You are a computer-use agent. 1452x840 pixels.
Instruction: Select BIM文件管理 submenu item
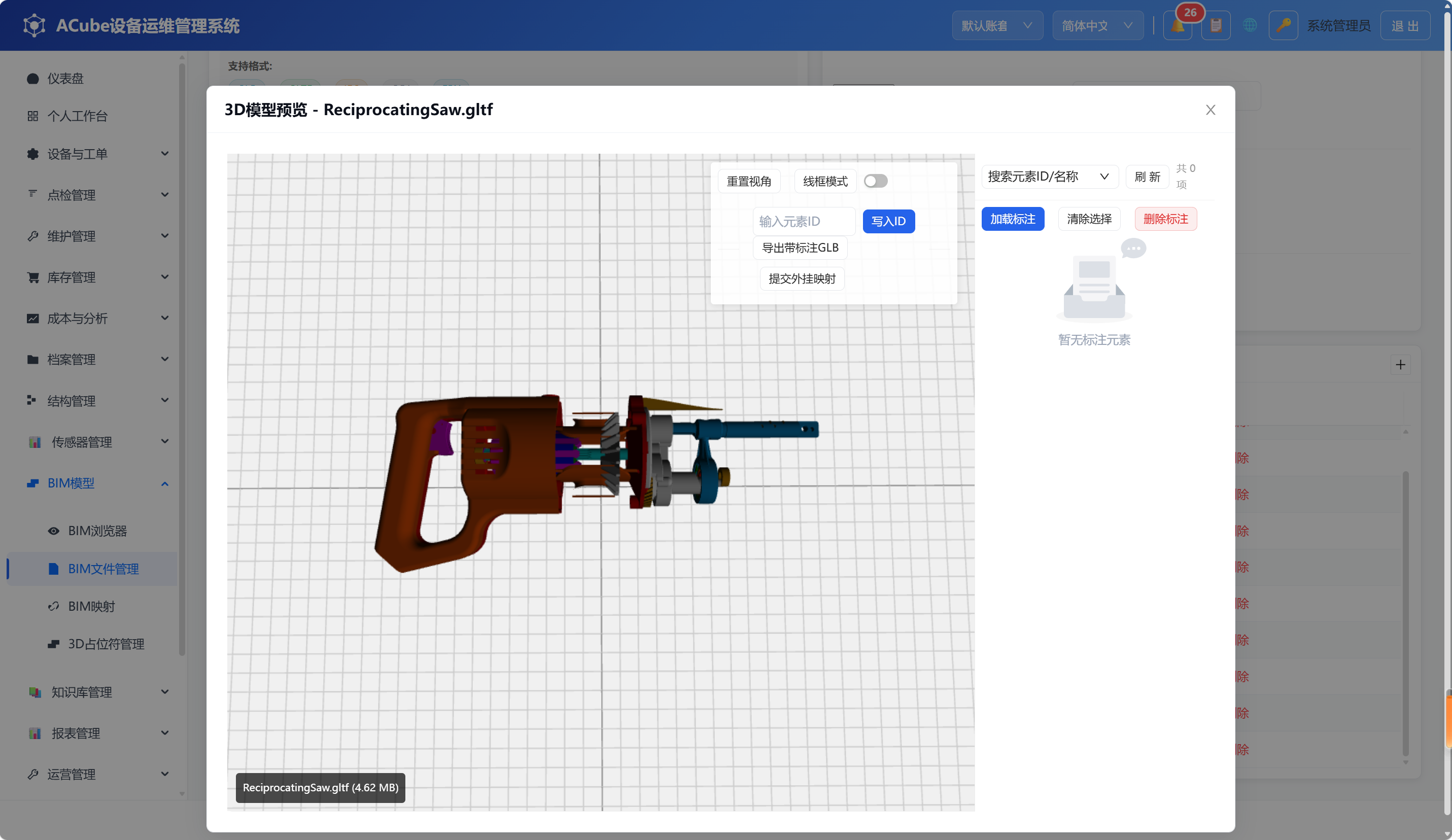click(x=92, y=569)
